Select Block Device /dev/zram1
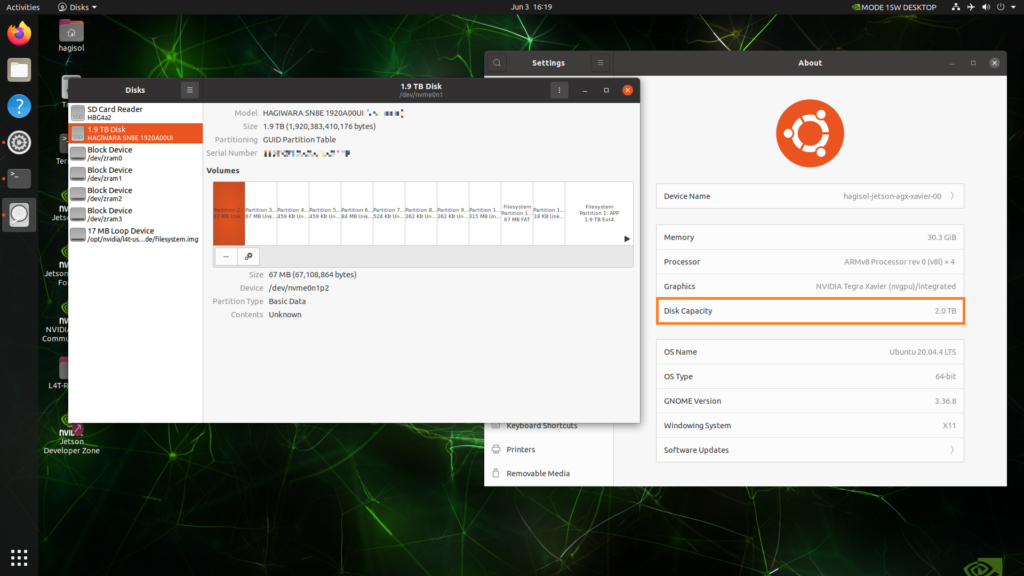The image size is (1024, 576). tap(136, 174)
